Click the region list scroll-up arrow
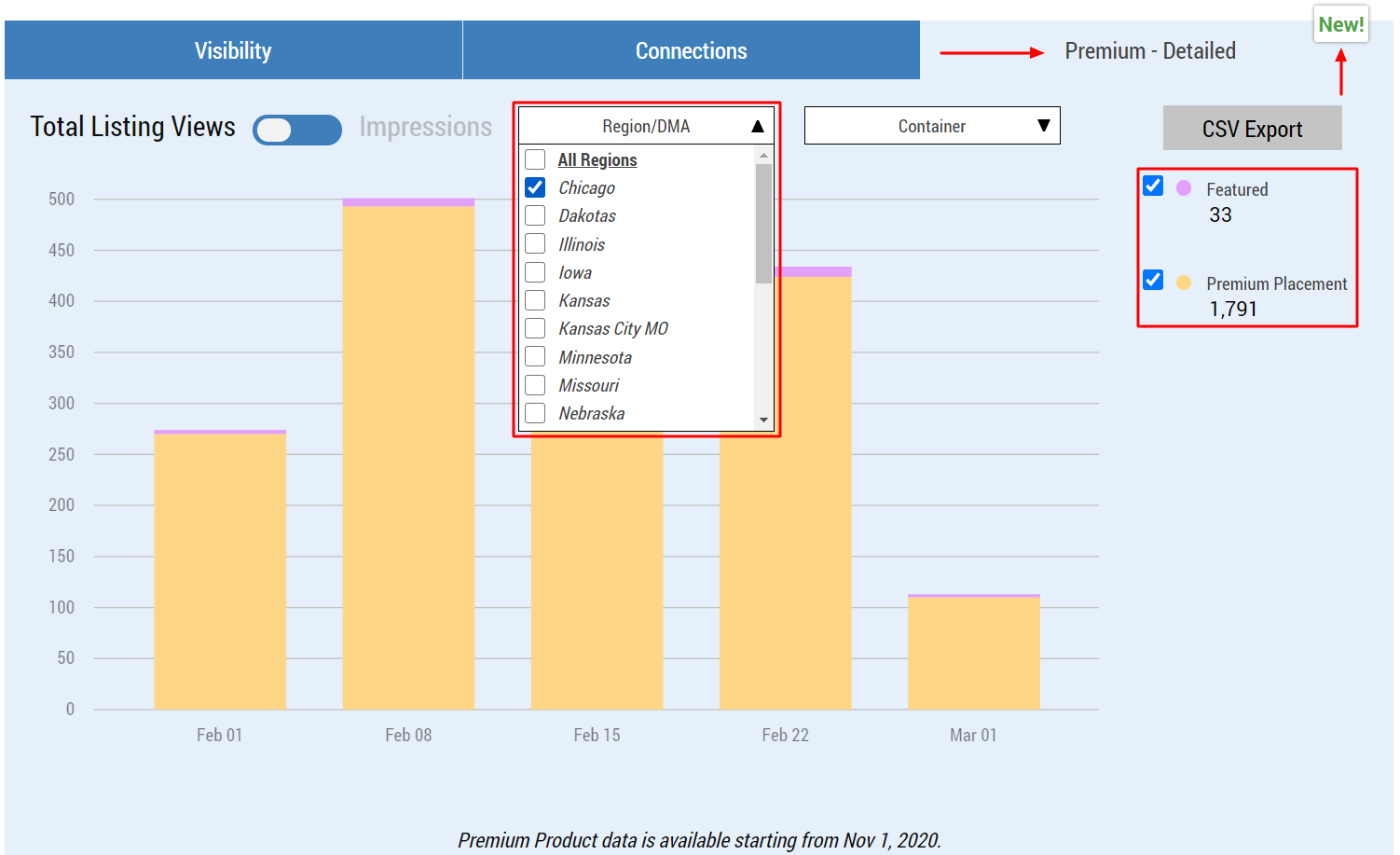This screenshot has height=855, width=1400. [764, 156]
